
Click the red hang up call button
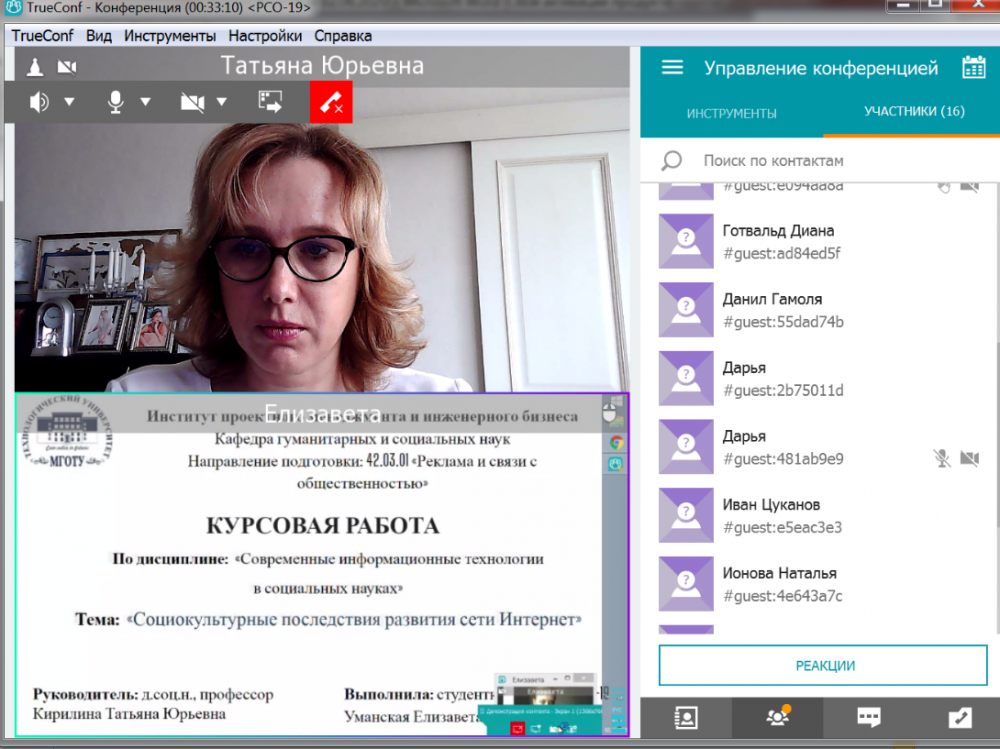coord(331,102)
